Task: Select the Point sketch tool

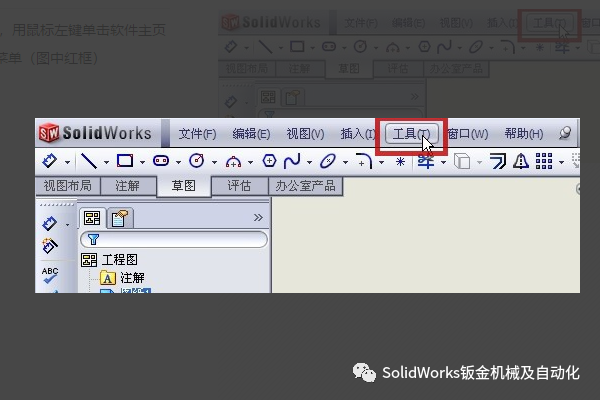Action: (x=400, y=162)
